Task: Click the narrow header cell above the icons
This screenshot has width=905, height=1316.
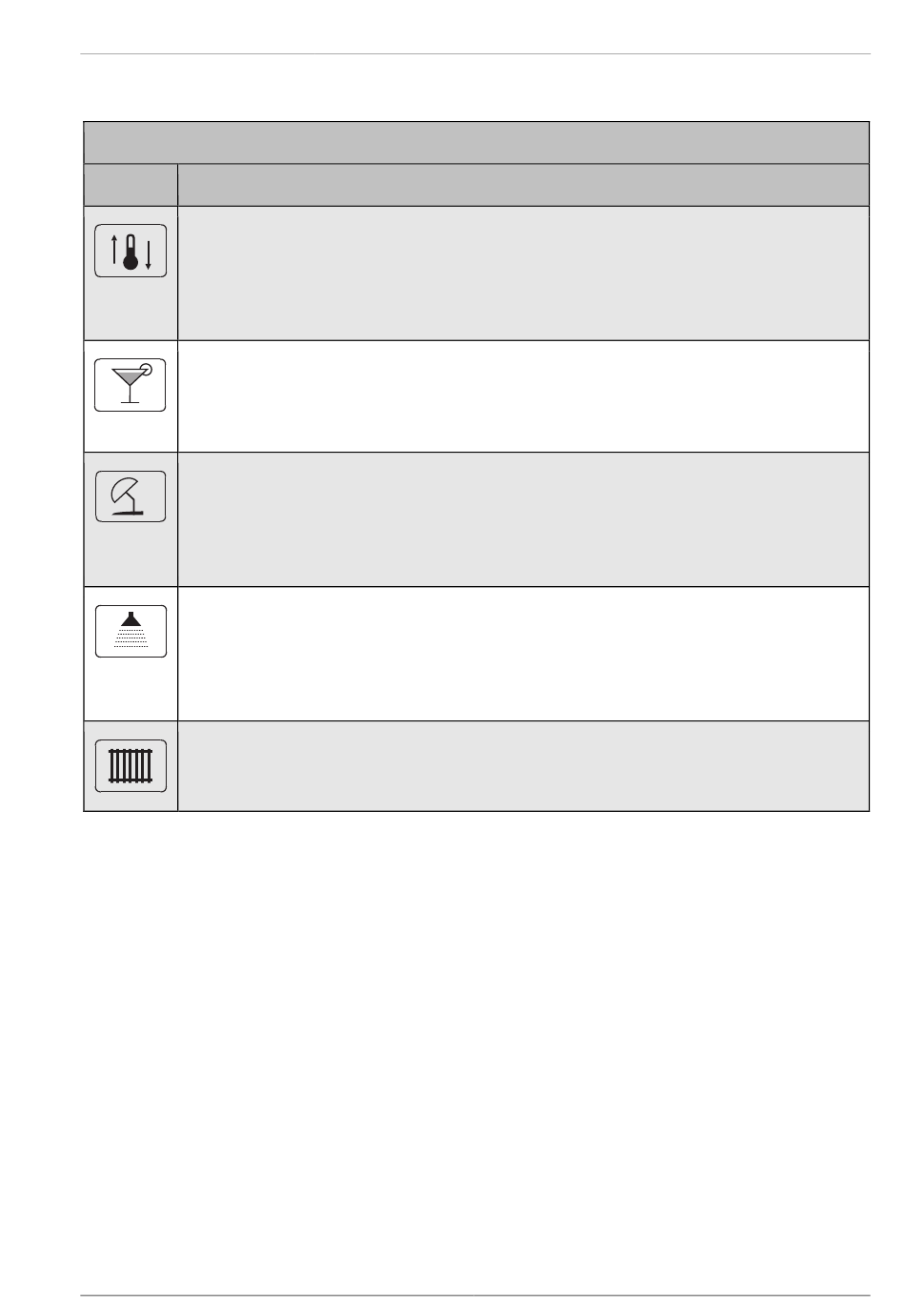Action: tap(131, 185)
